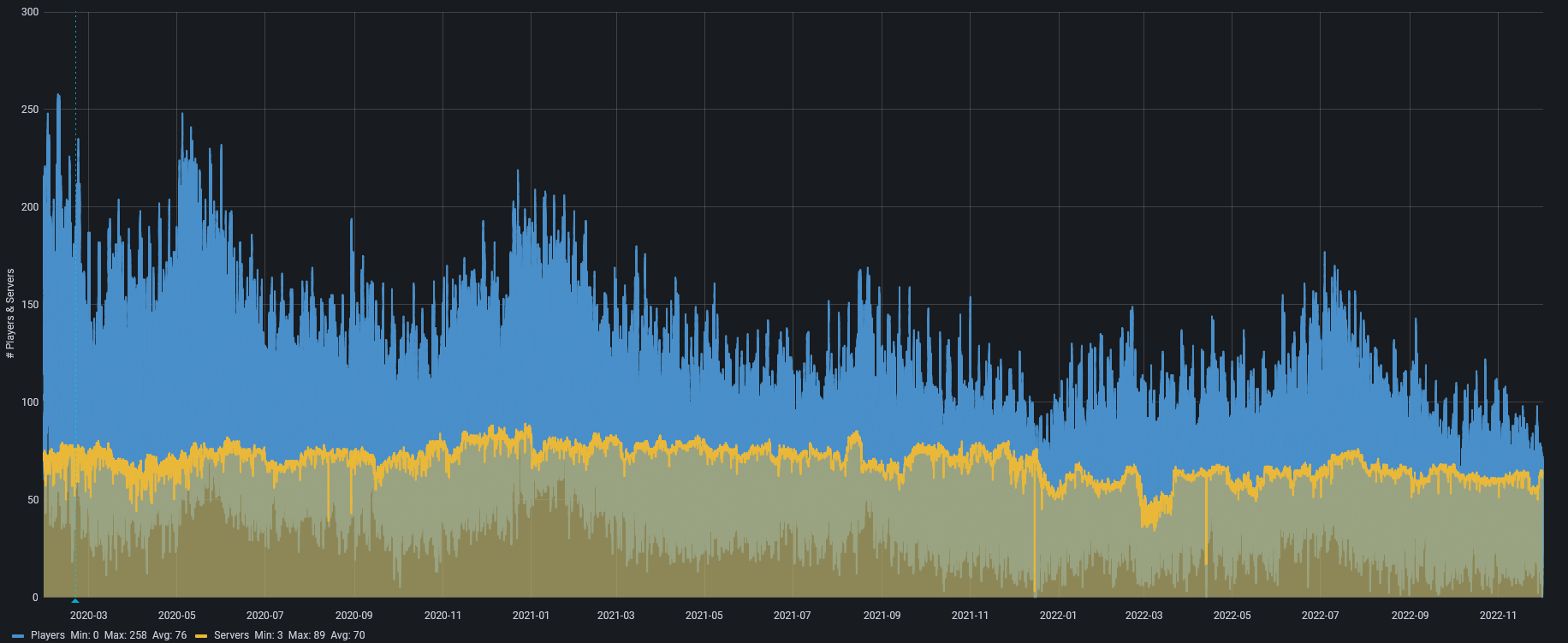1568x643 pixels.
Task: Click the 2021-01 time axis label
Action: click(x=531, y=616)
